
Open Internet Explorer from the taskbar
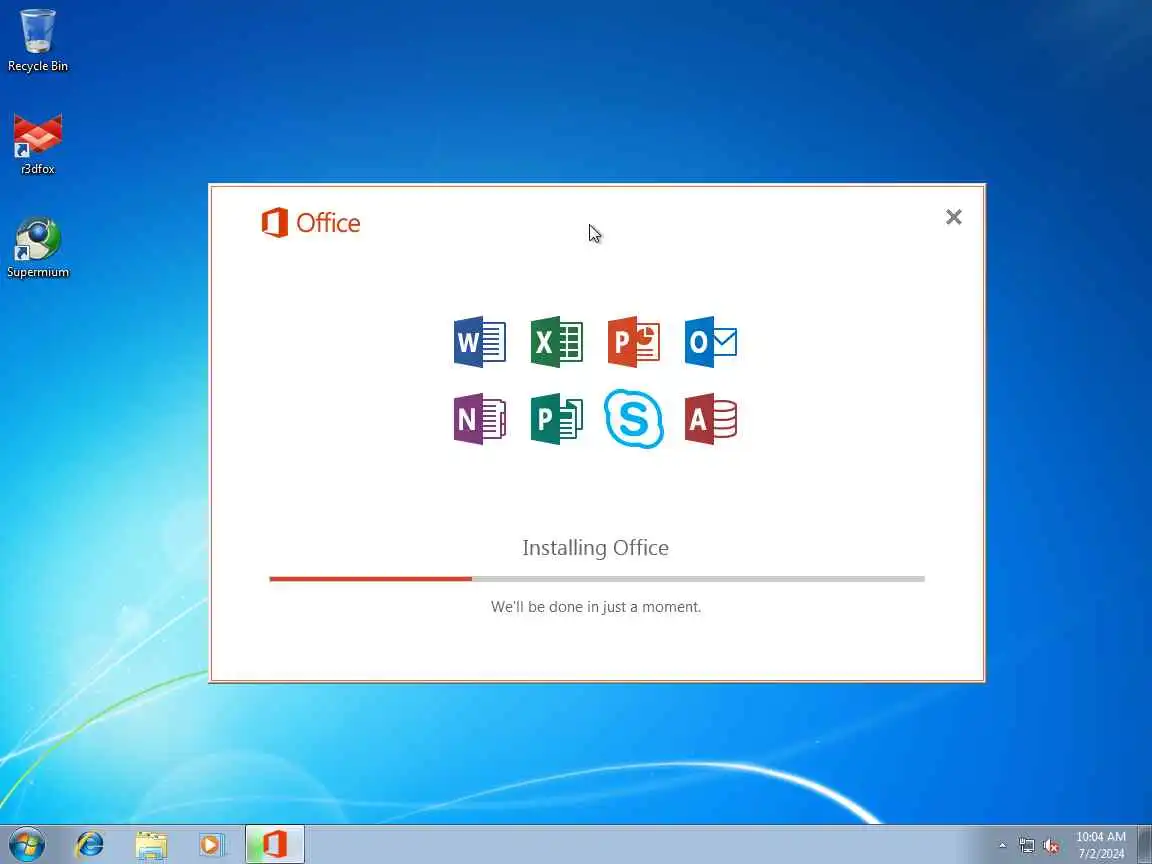pos(90,845)
